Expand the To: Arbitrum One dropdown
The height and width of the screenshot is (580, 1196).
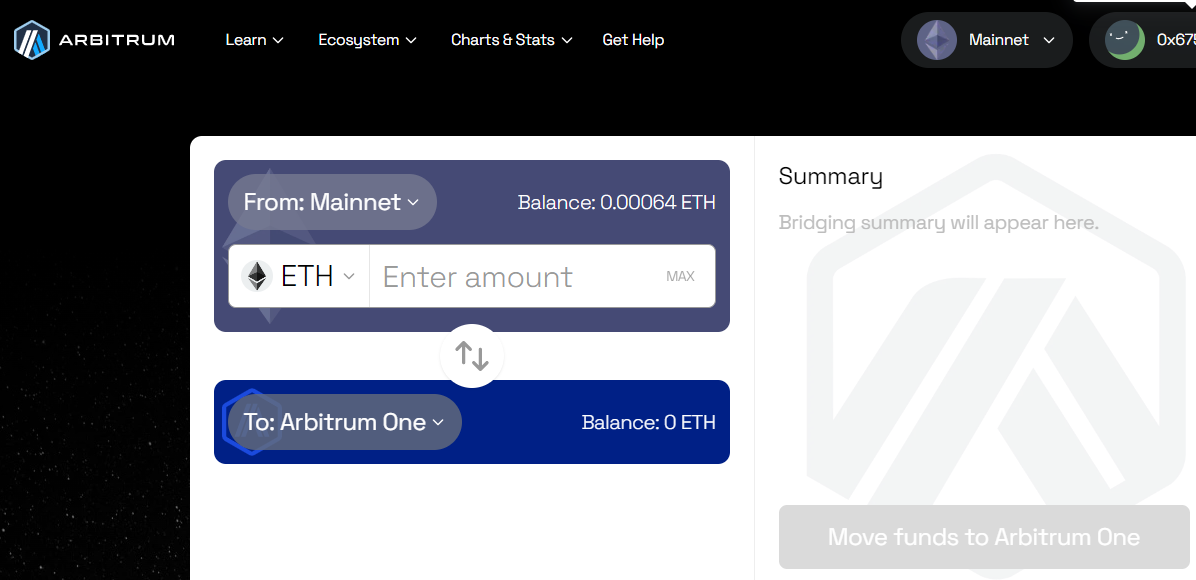[x=344, y=422]
